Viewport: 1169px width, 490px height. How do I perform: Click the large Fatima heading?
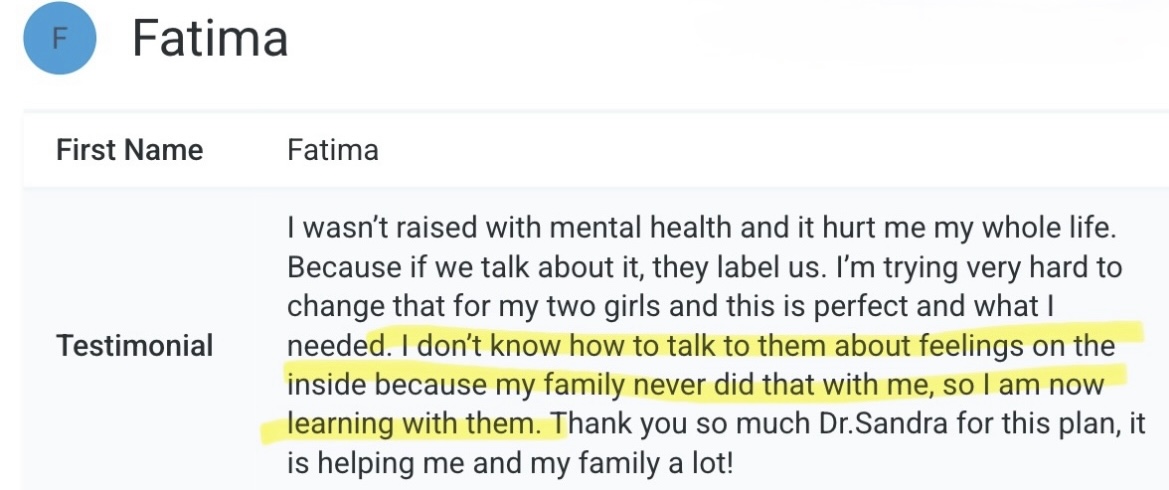pos(210,40)
